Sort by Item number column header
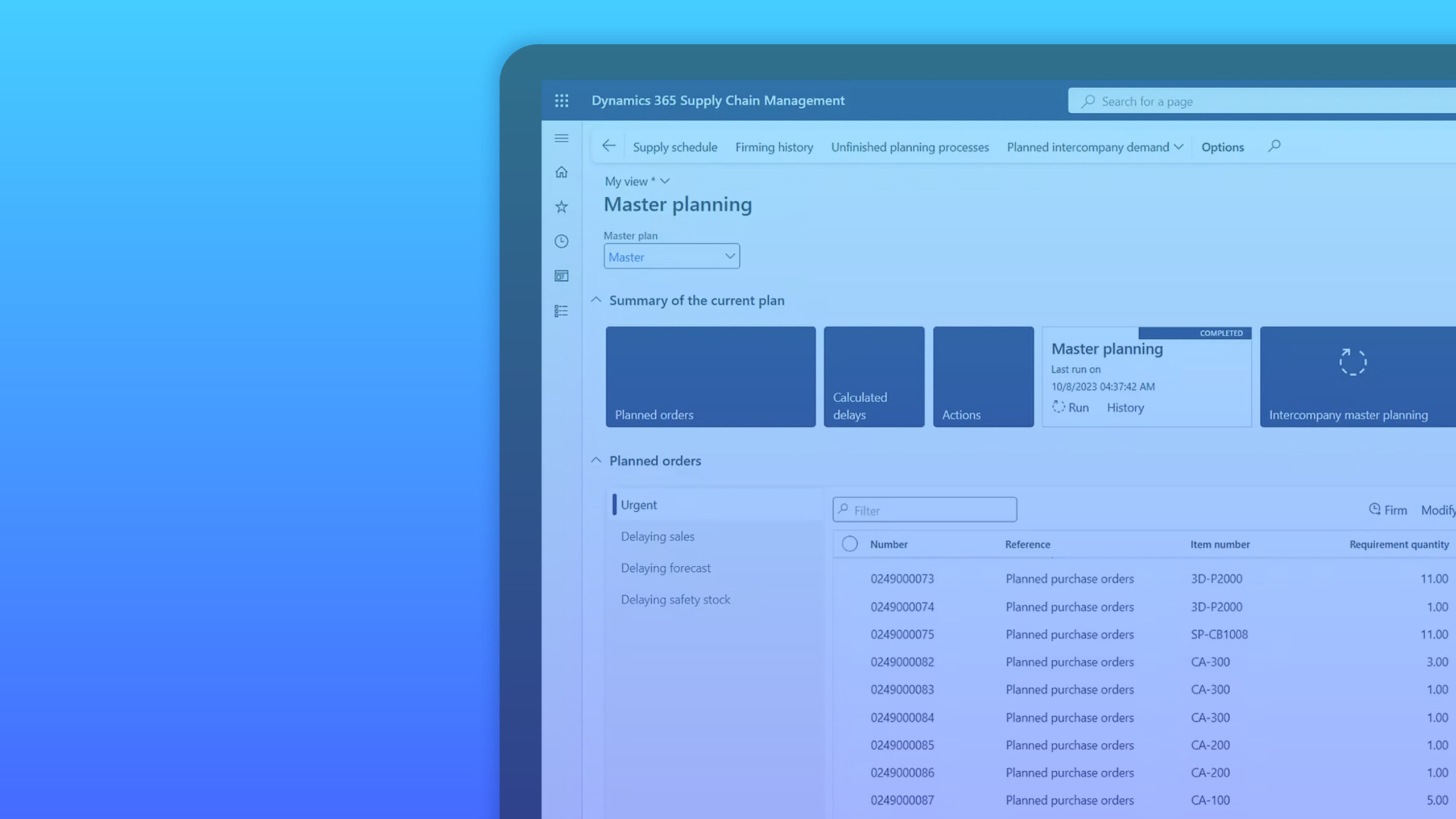 (1220, 544)
